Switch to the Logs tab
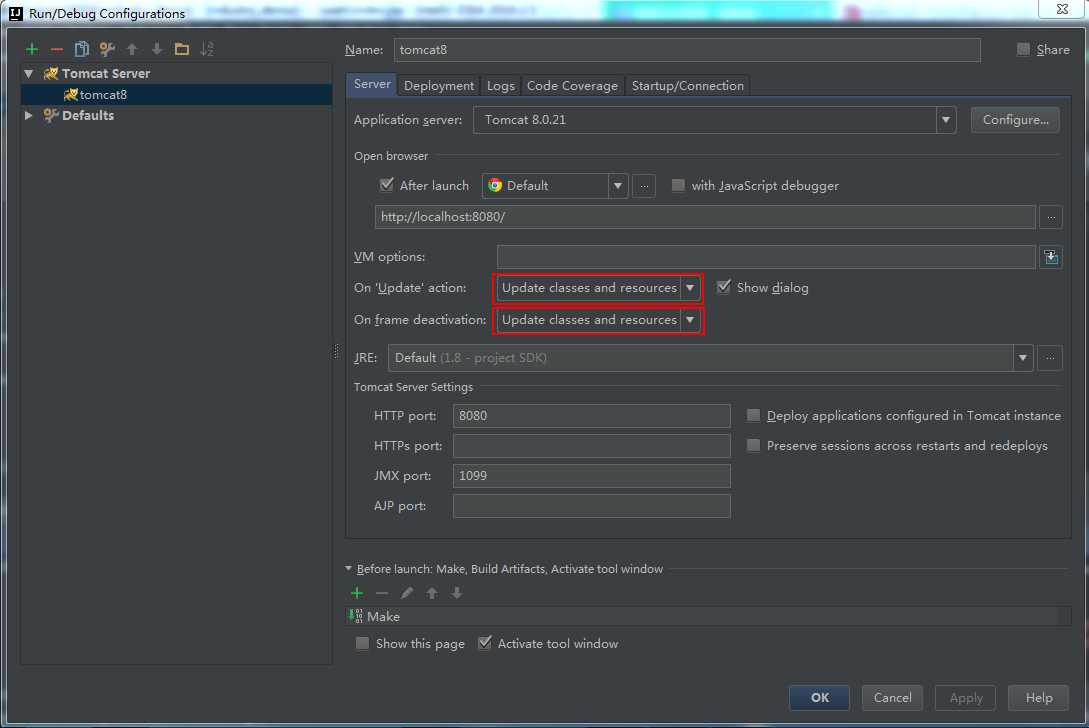Image resolution: width=1089 pixels, height=728 pixels. coord(501,85)
